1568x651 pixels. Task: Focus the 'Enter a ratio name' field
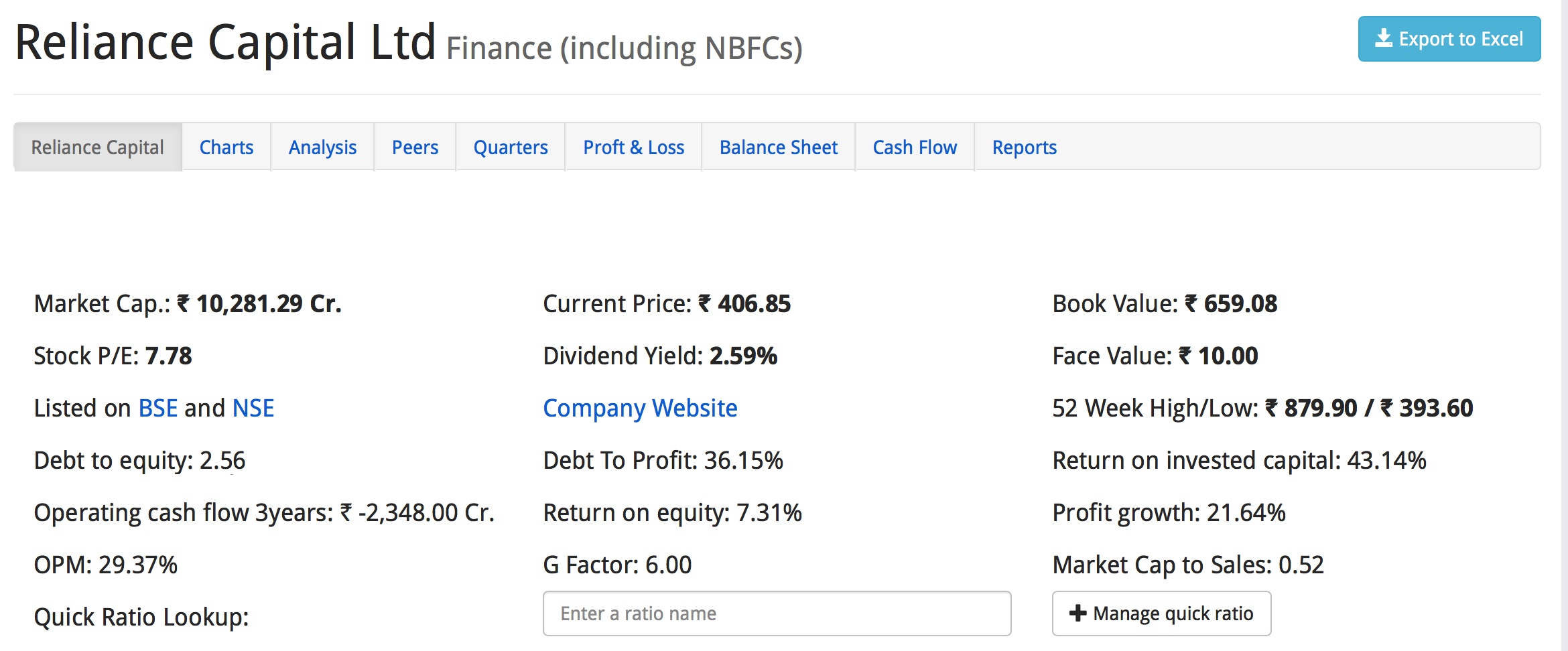pyautogui.click(x=777, y=613)
